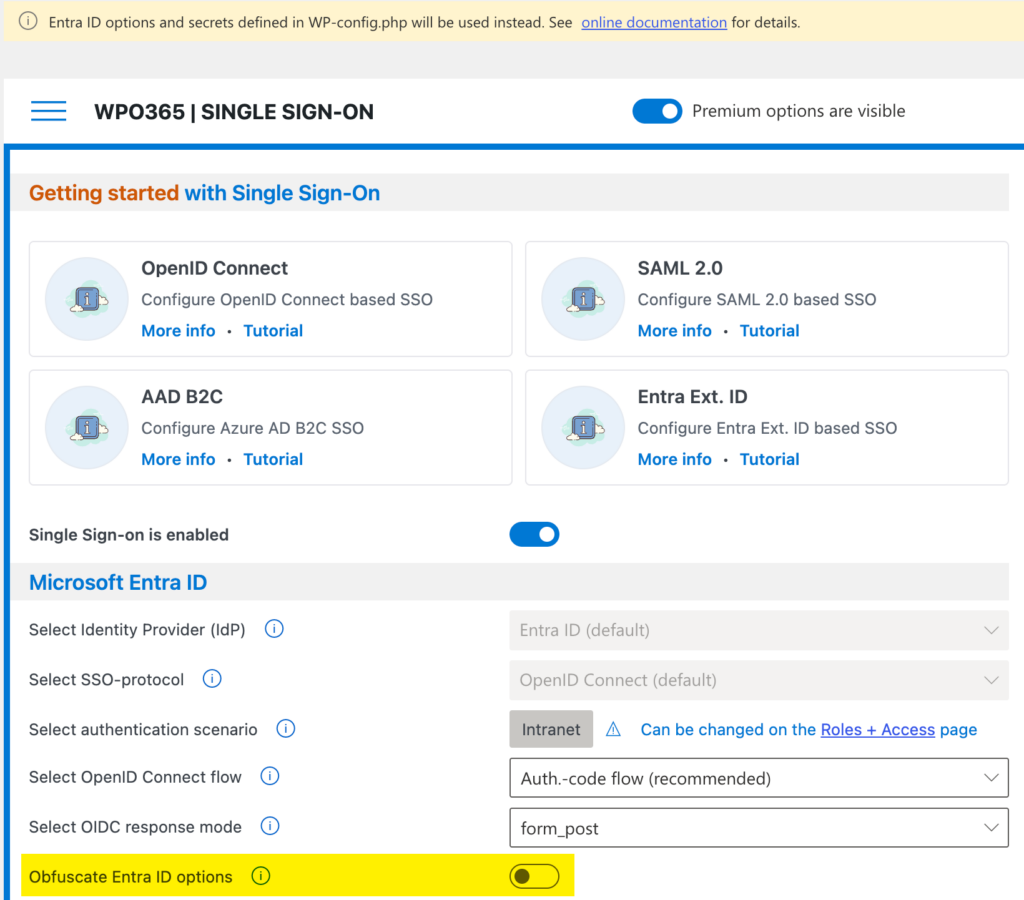Viewport: 1024px width, 900px height.
Task: Open the online documentation link
Action: click(654, 22)
